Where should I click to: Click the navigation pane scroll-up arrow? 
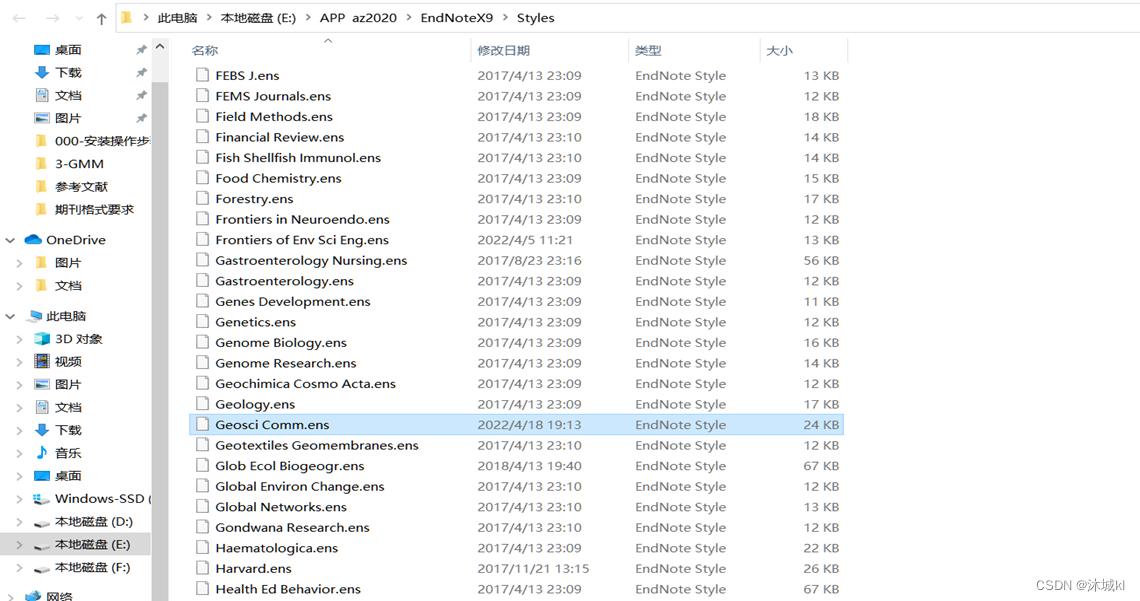160,47
